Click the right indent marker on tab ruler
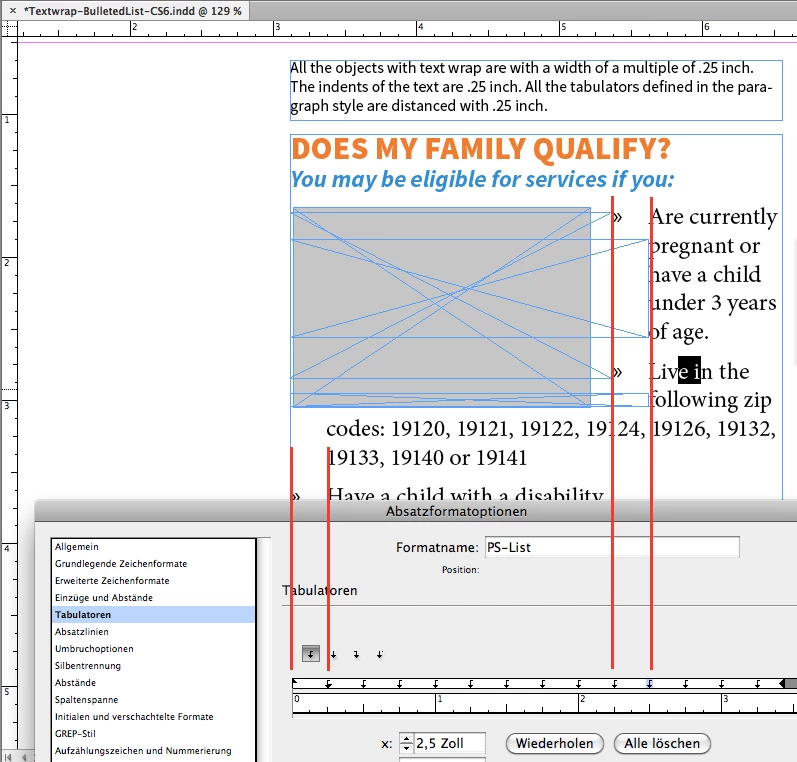Image resolution: width=797 pixels, height=762 pixels. [782, 684]
